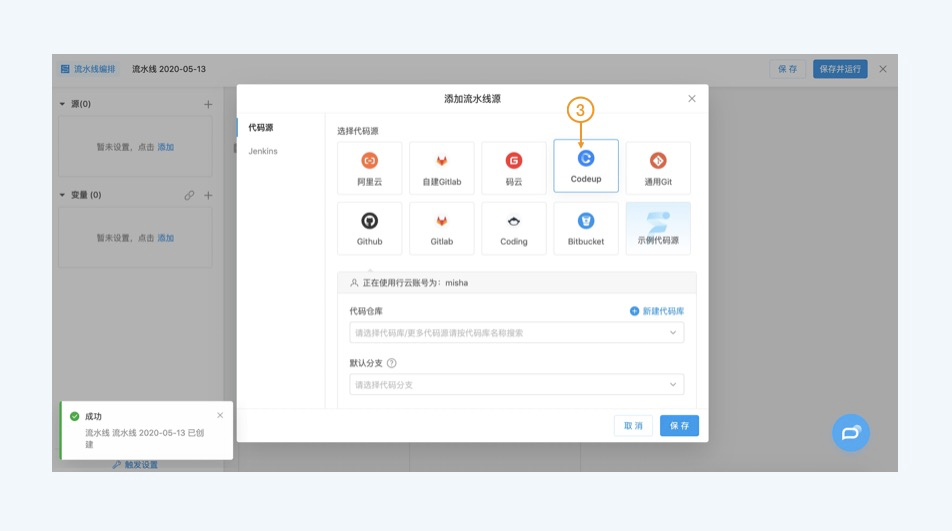Choose Github as code source
952x531 pixels.
tap(369, 228)
